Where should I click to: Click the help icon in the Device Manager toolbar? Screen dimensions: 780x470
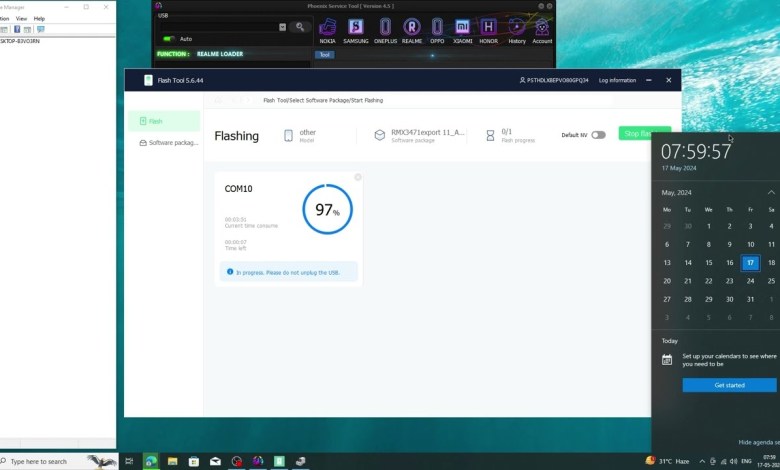click(x=17, y=29)
